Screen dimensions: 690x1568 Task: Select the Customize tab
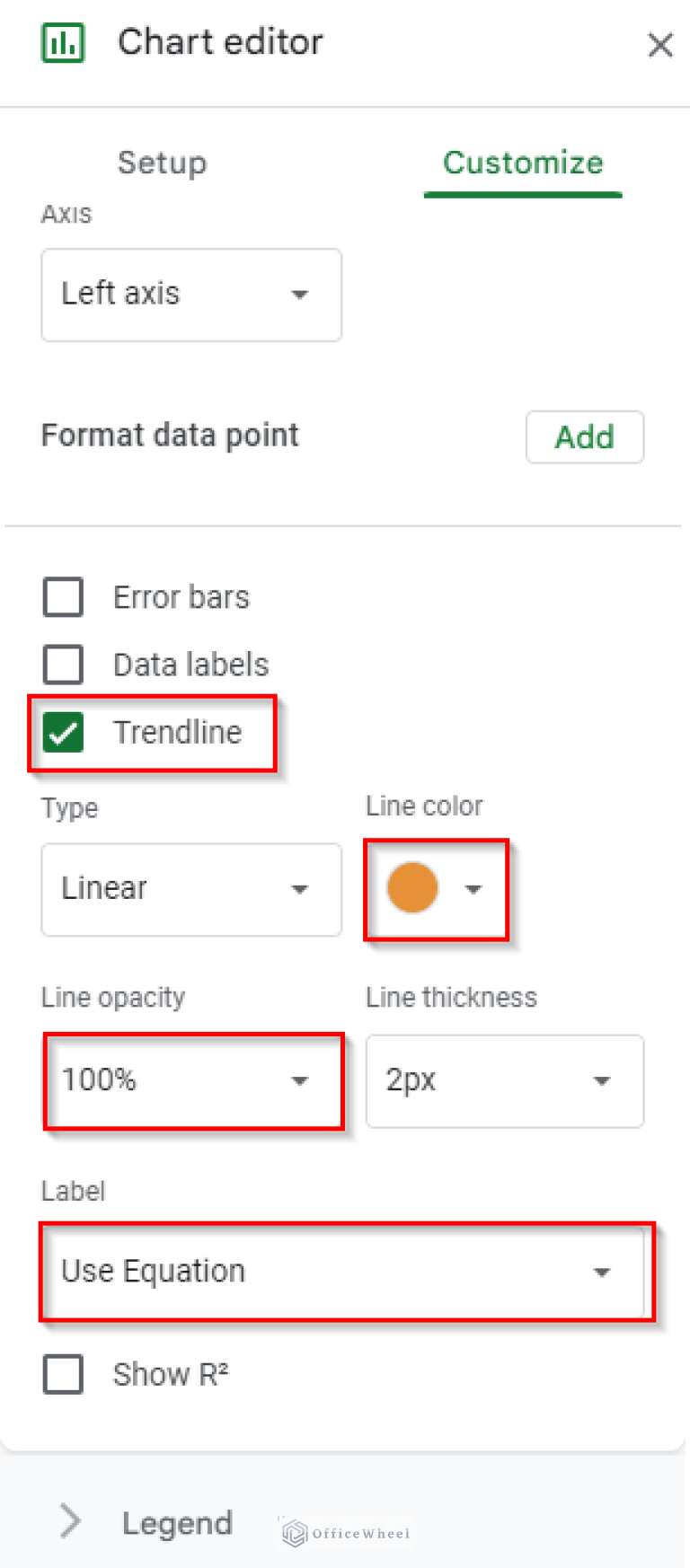pyautogui.click(x=523, y=163)
